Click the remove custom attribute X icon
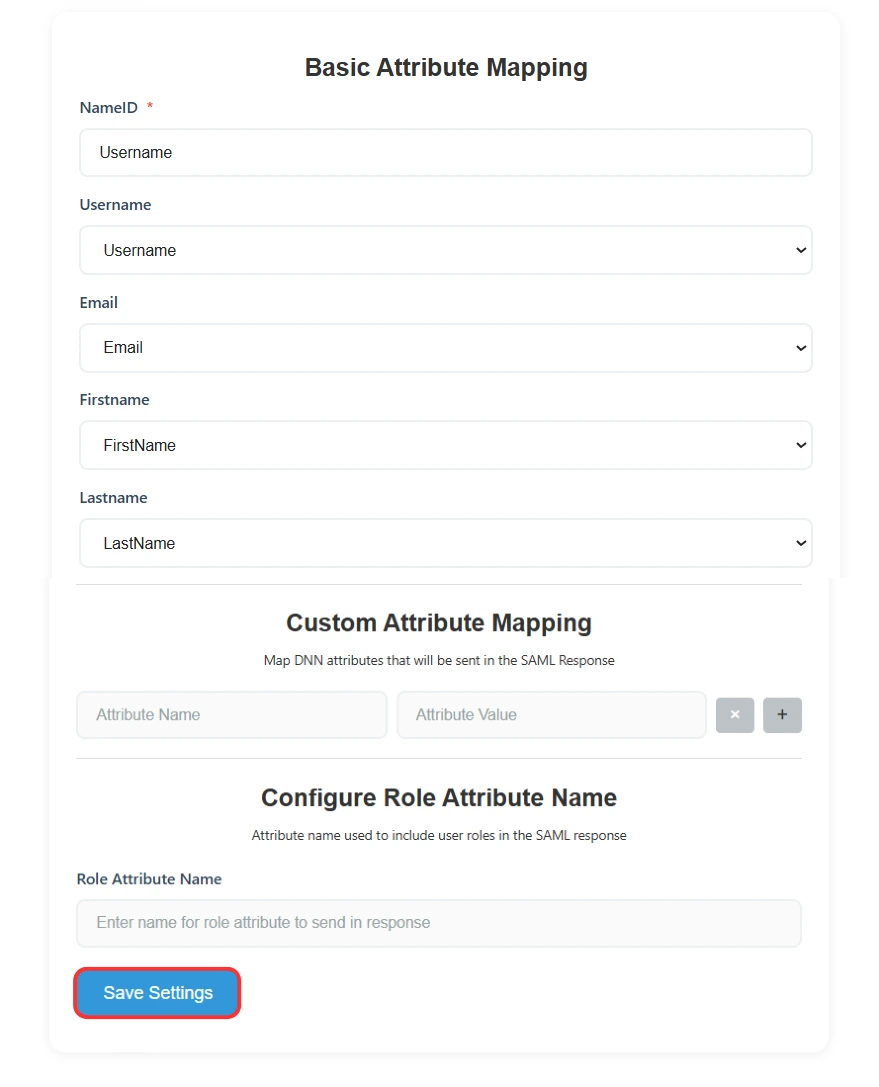The width and height of the screenshot is (879, 1087). 735,715
